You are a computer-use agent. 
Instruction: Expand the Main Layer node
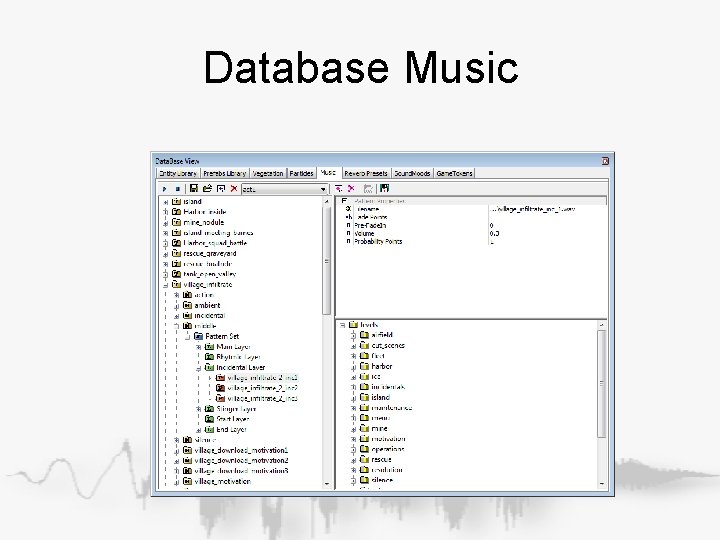tap(199, 347)
